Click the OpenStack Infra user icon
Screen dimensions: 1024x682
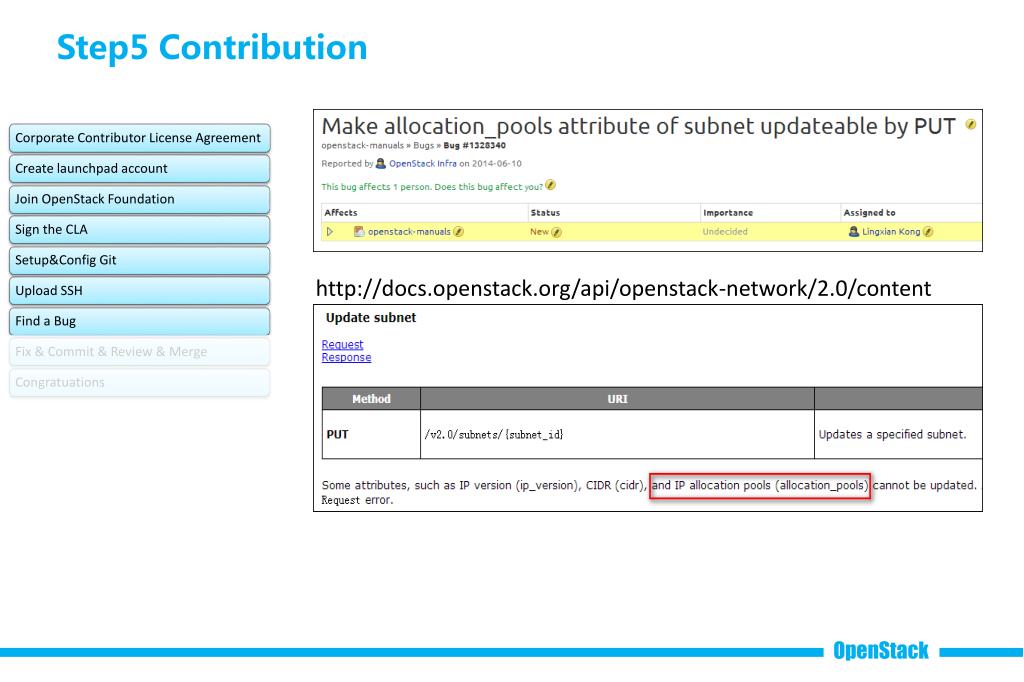[381, 163]
